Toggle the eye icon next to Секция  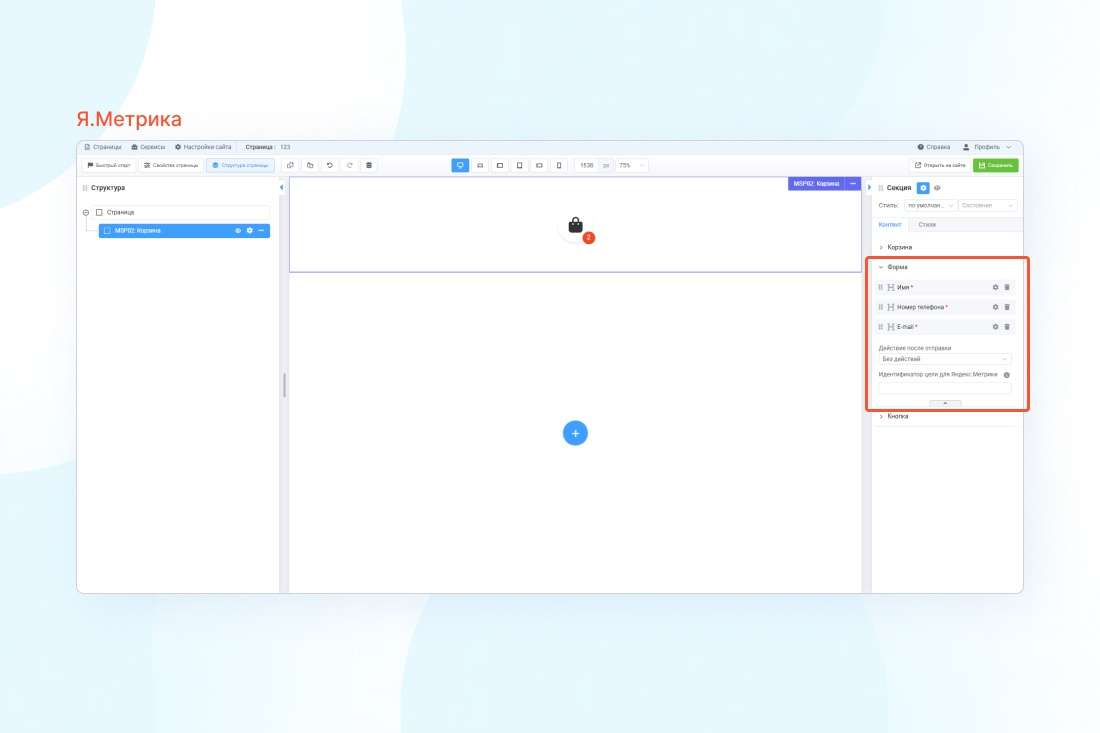(937, 188)
